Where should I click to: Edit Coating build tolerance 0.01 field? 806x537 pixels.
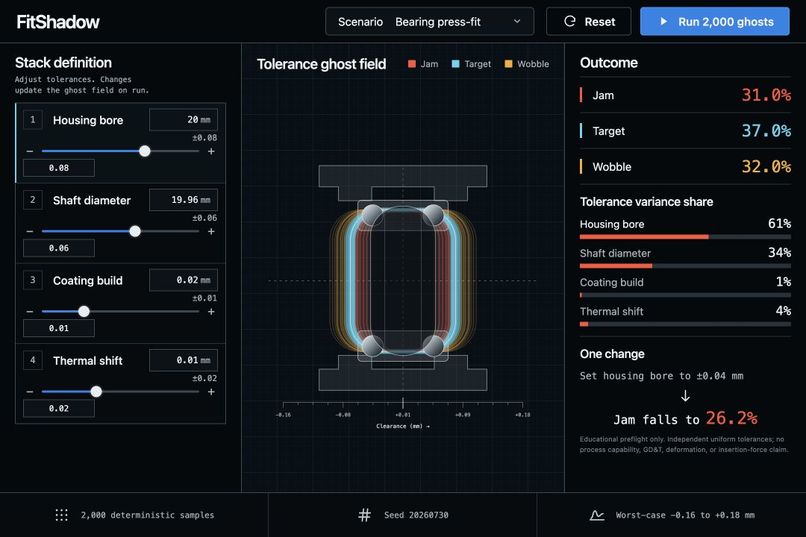tap(59, 328)
